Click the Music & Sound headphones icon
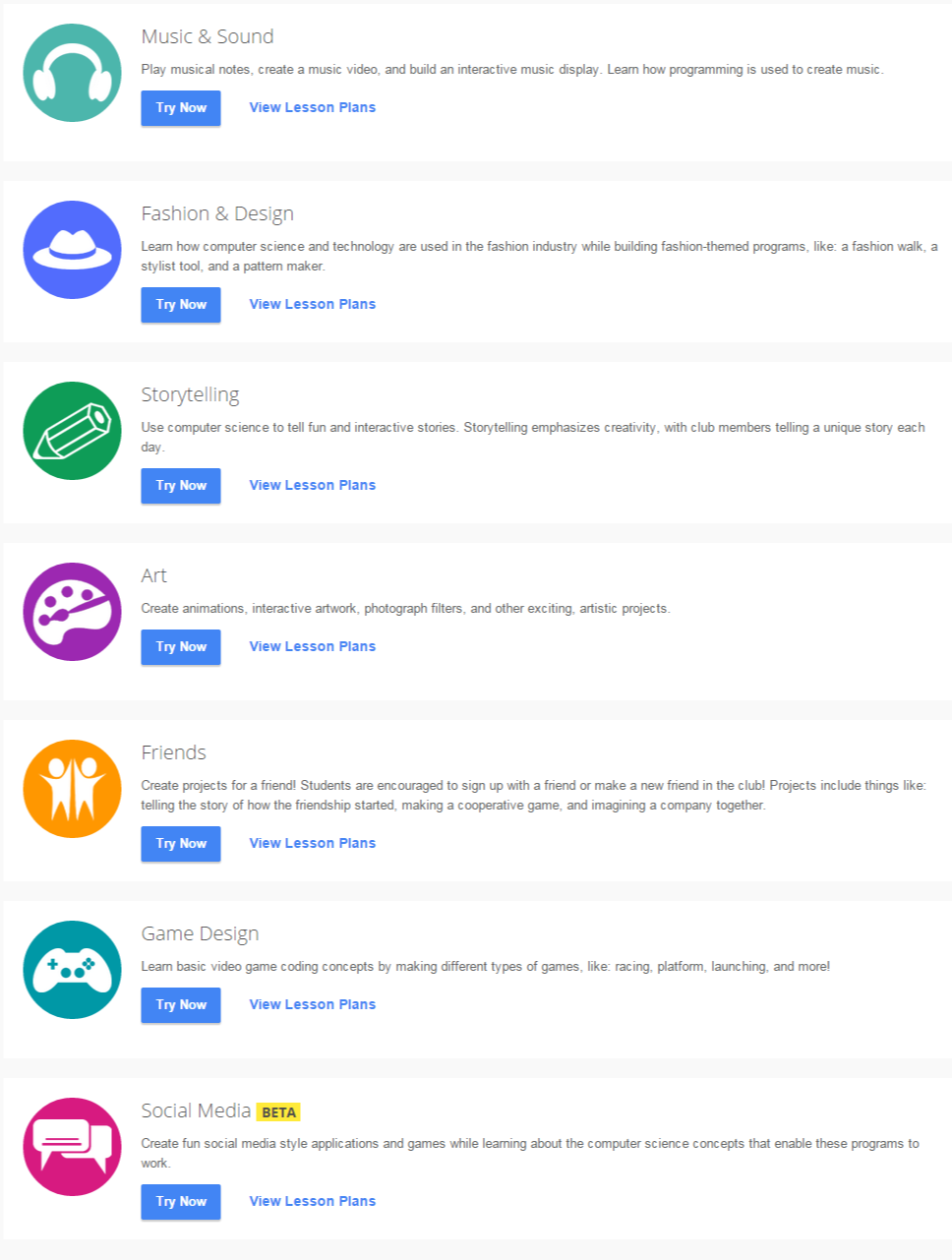This screenshot has width=952, height=1260. point(71,73)
